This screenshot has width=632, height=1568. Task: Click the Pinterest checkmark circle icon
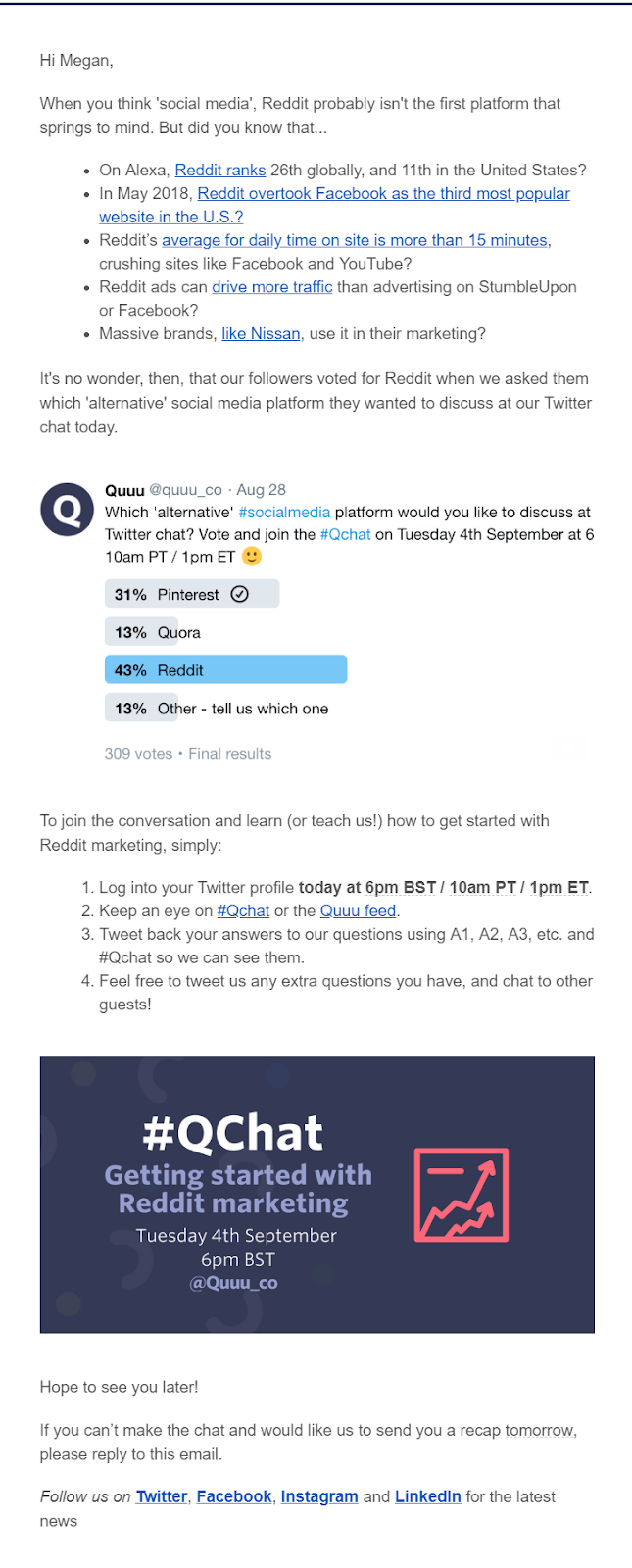pos(240,594)
